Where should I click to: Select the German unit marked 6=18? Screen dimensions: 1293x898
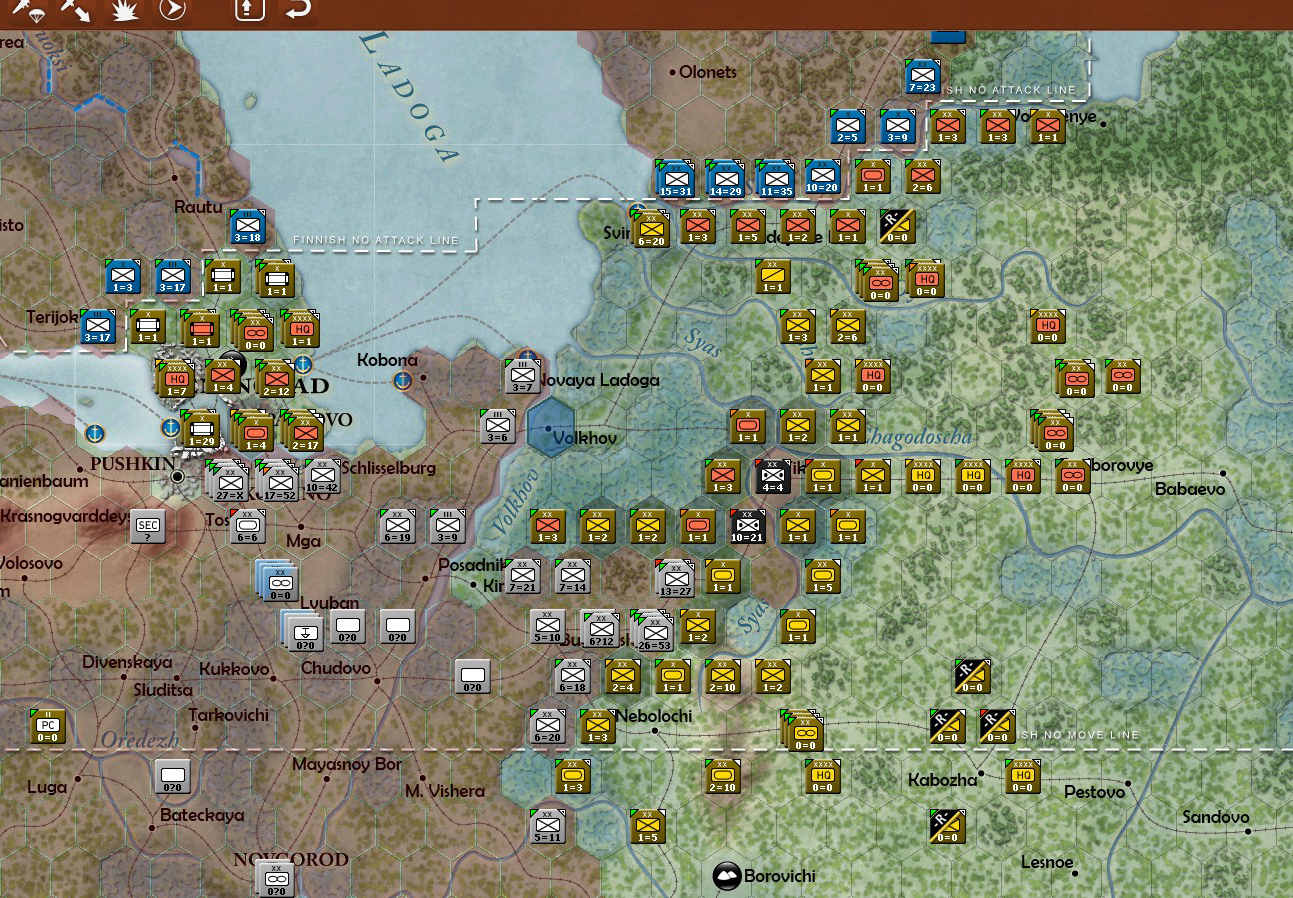pos(573,677)
